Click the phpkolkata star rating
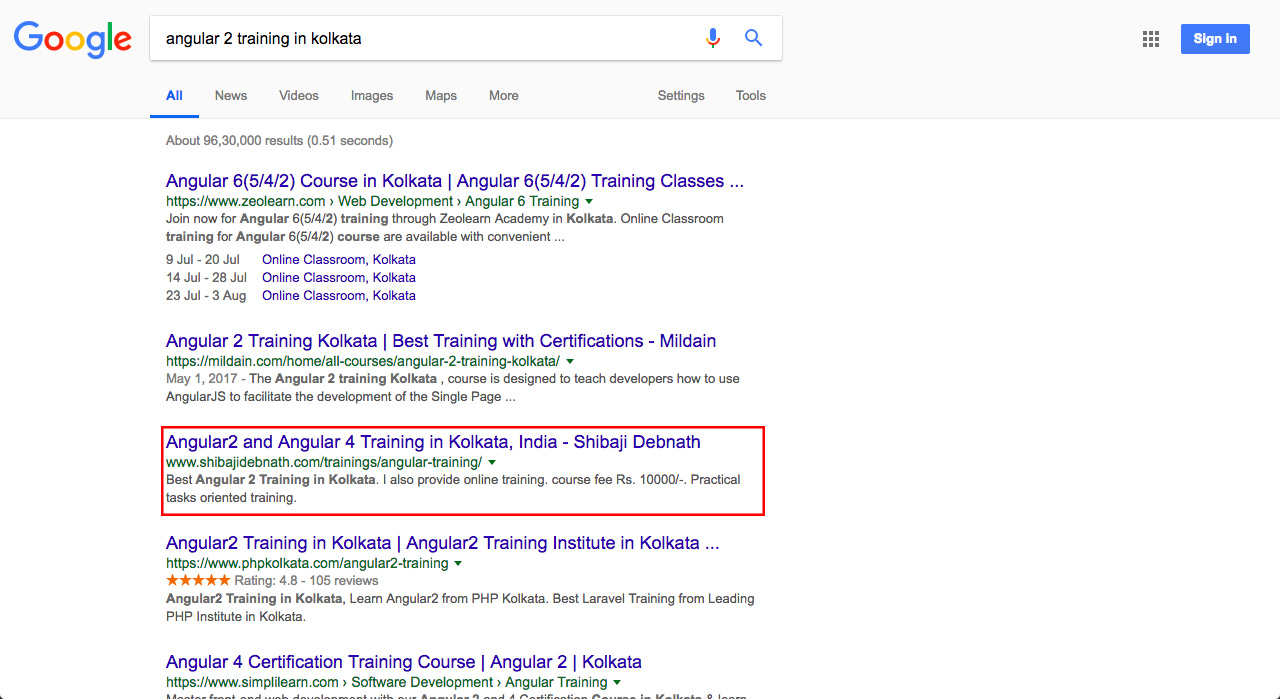 pos(198,580)
